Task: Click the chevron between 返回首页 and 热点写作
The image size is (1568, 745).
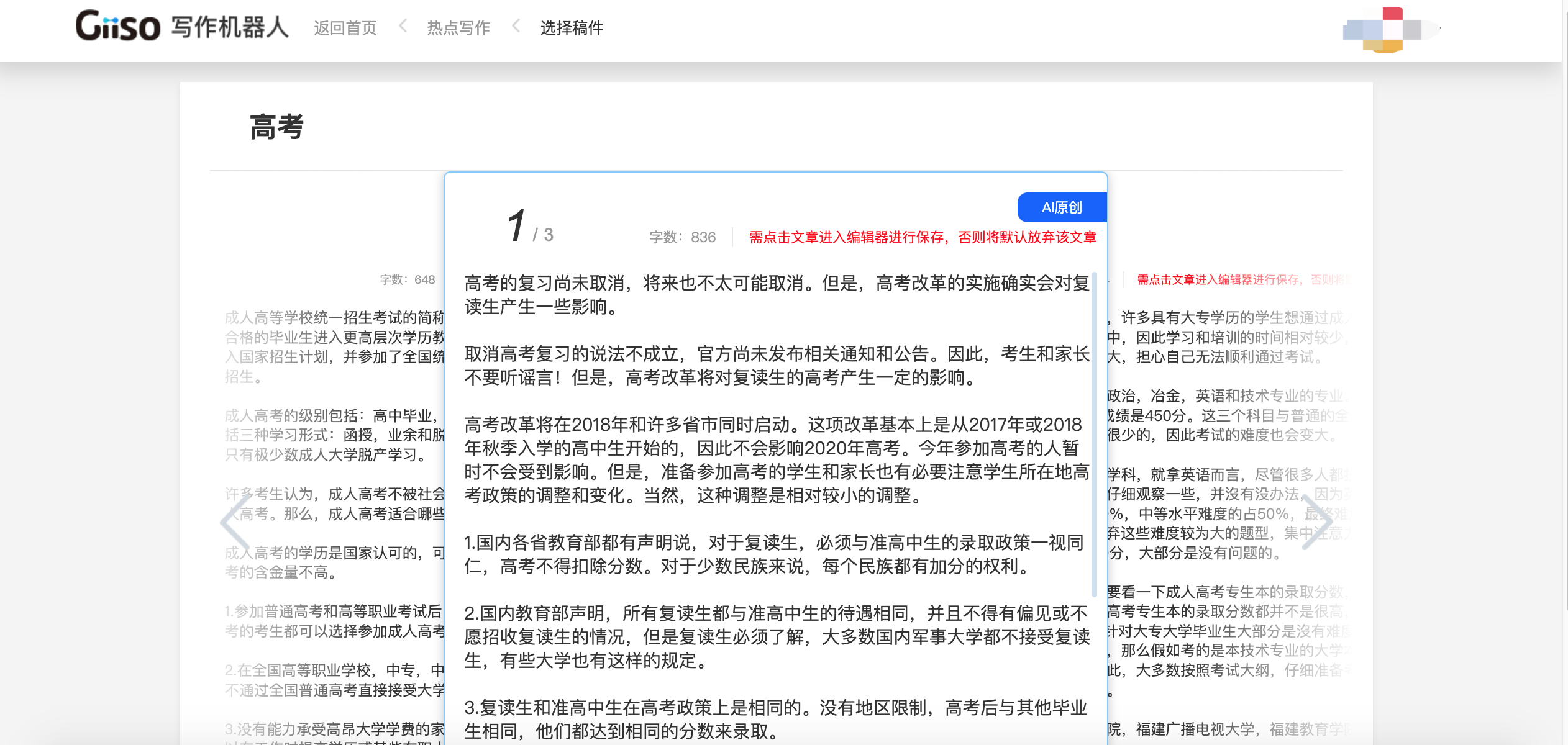Action: pos(403,28)
